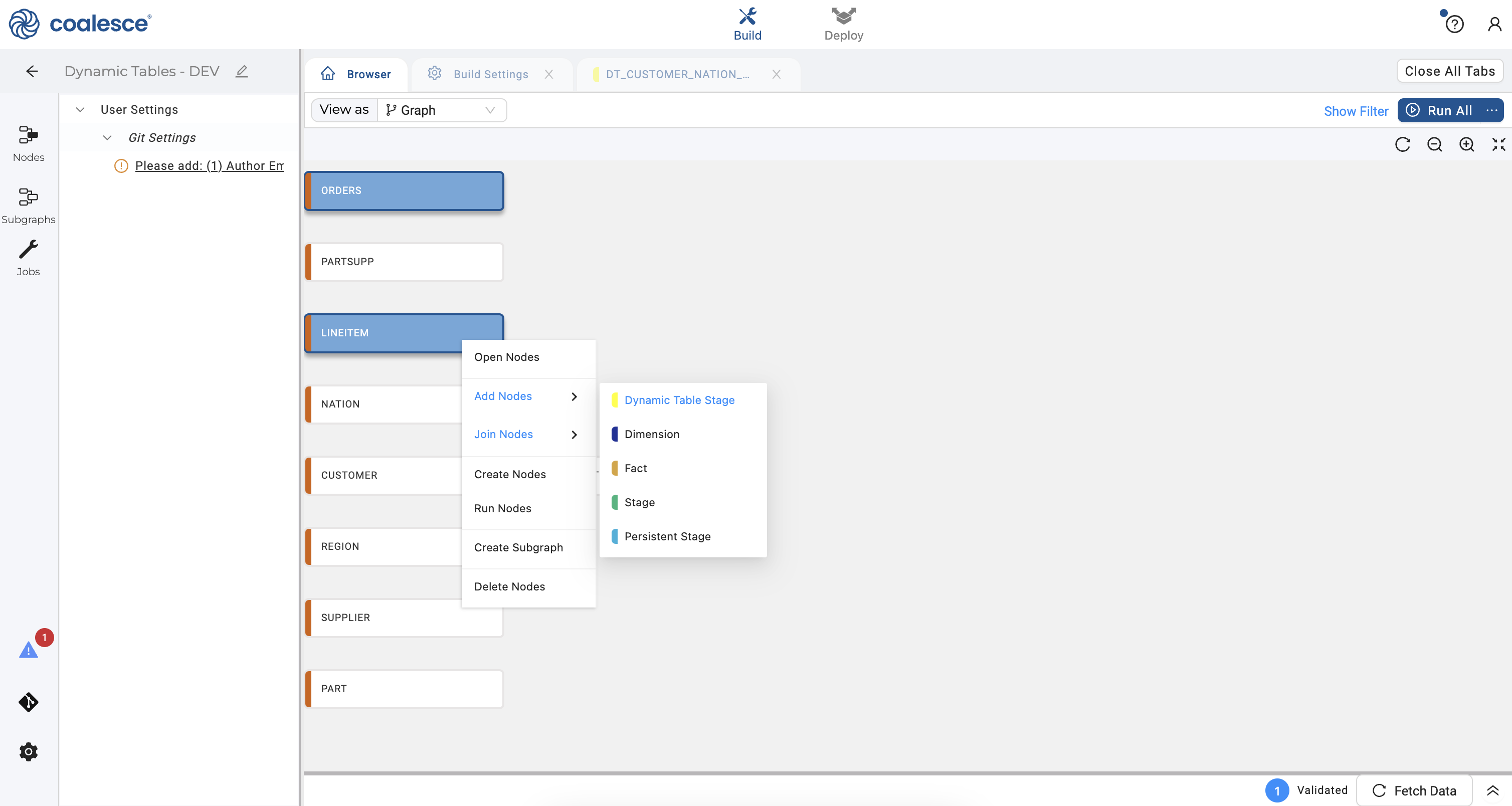Refresh the graph view
Screen dimensions: 1512x806
[1402, 144]
